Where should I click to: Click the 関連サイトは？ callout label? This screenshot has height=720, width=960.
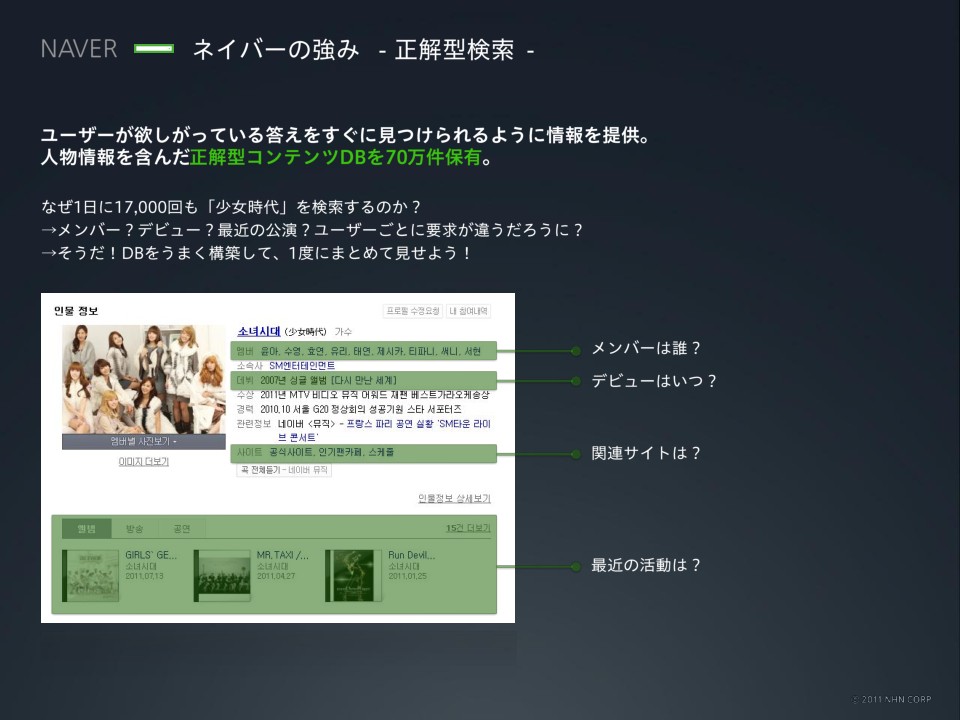point(646,453)
